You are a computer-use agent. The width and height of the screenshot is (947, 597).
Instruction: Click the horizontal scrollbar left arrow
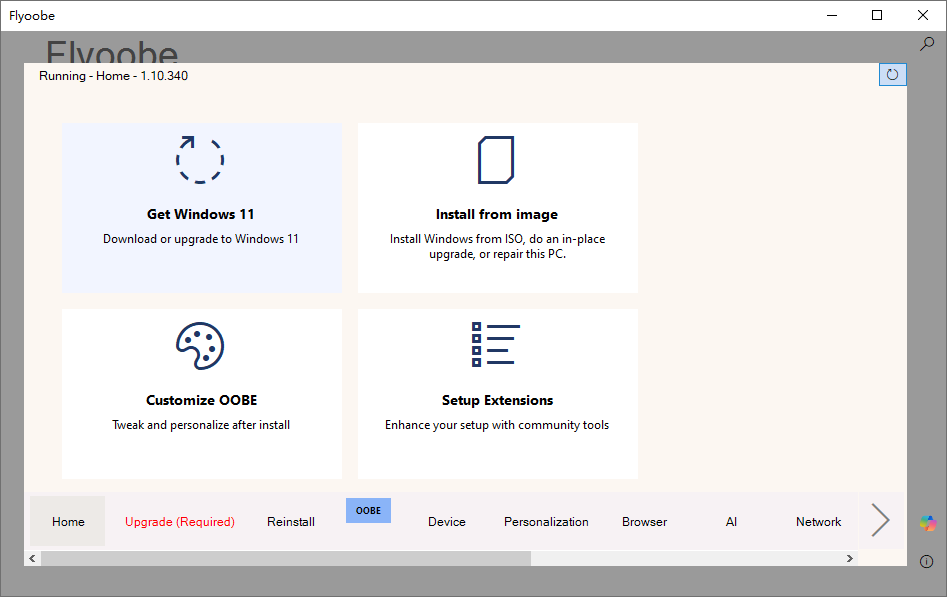[33, 558]
